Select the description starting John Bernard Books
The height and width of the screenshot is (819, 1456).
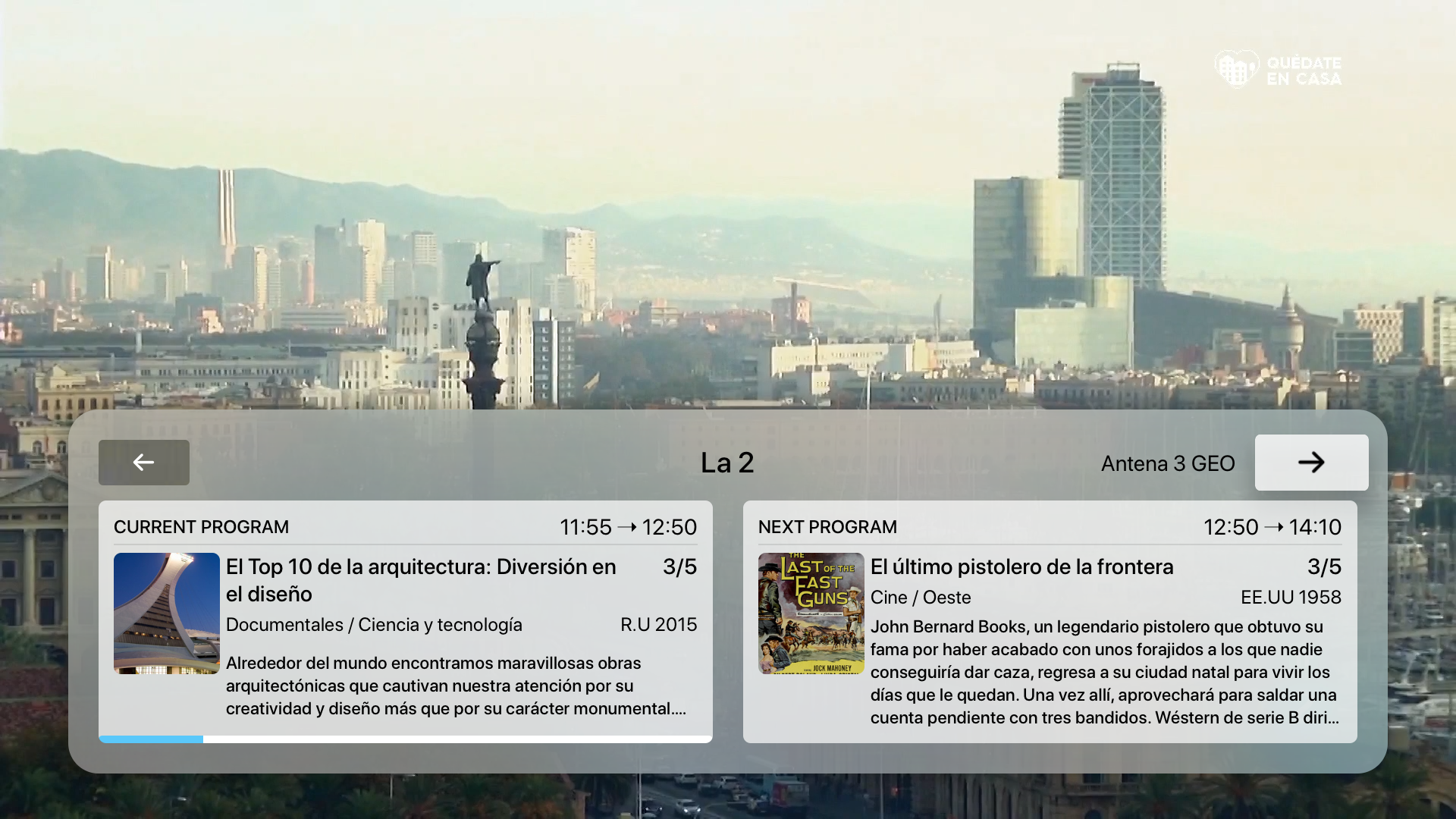(1105, 672)
